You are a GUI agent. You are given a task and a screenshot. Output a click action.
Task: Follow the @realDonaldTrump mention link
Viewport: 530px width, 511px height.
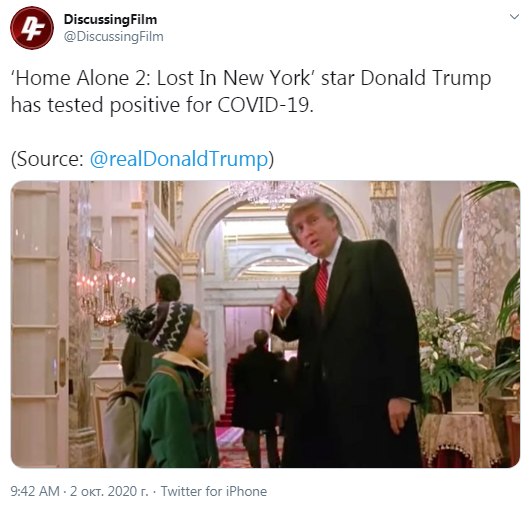[x=179, y=159]
